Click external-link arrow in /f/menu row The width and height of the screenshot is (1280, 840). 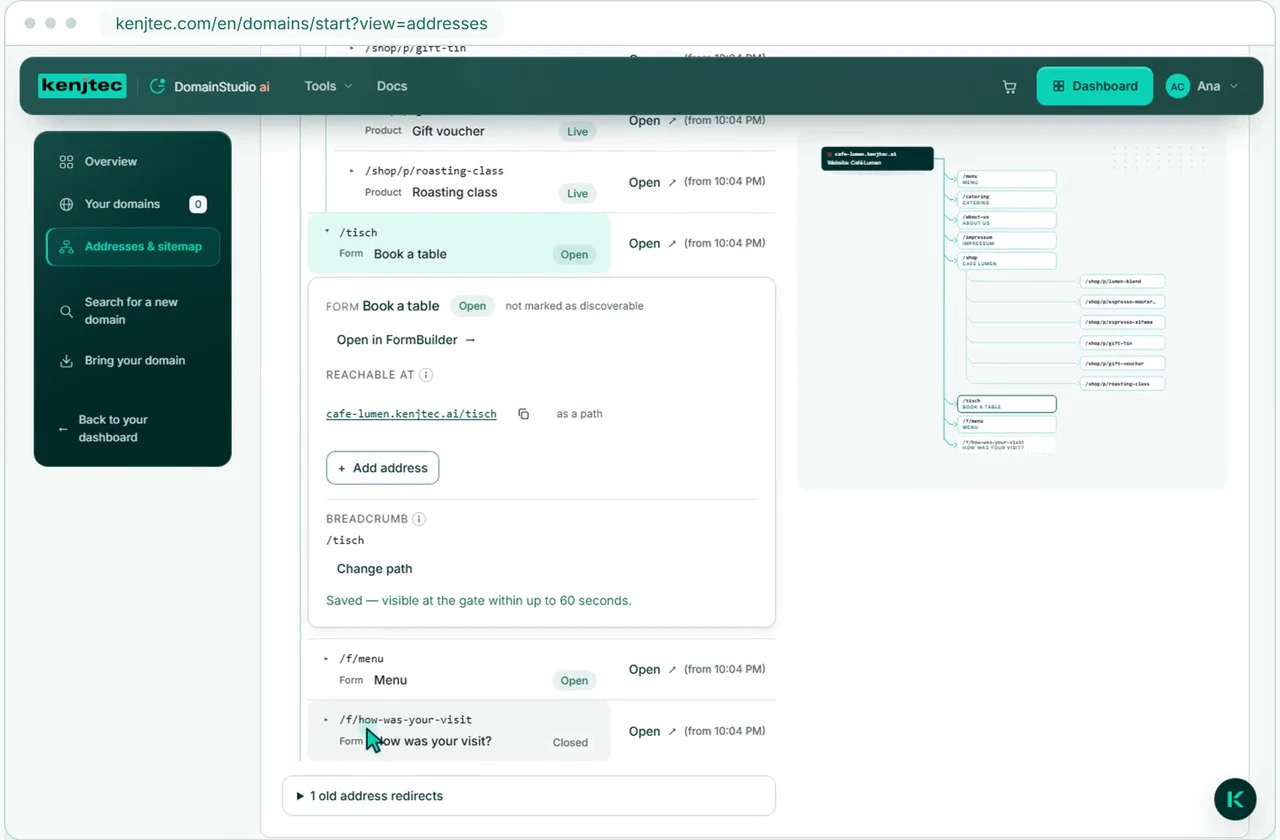[x=672, y=670]
